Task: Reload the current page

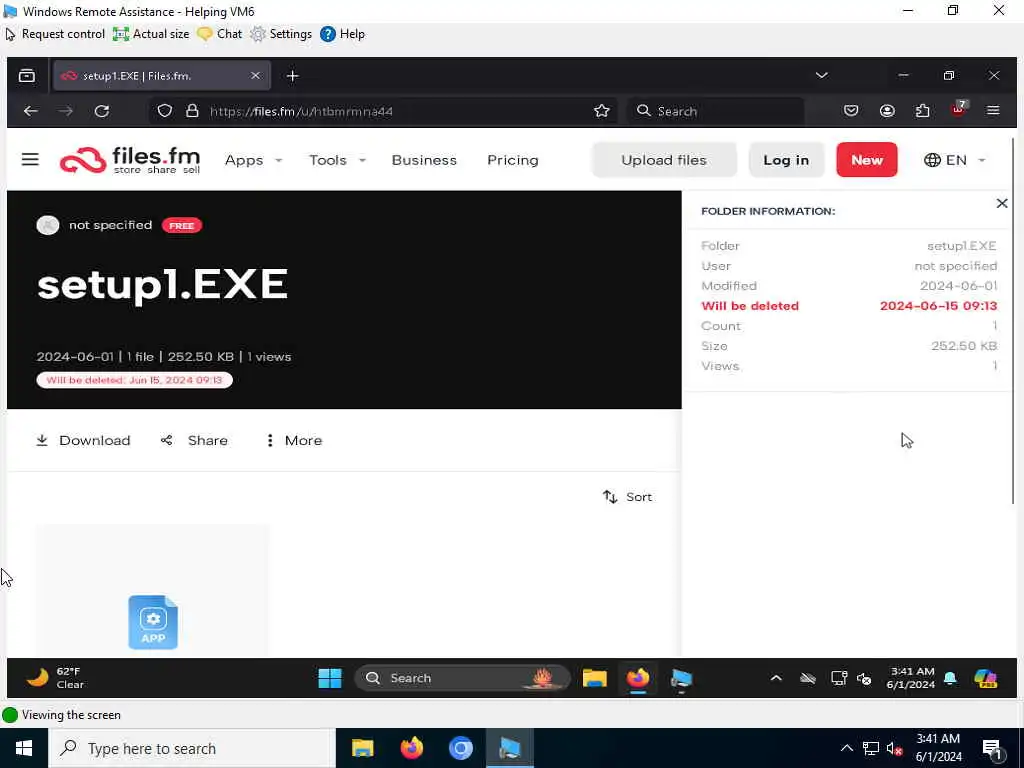Action: click(102, 111)
